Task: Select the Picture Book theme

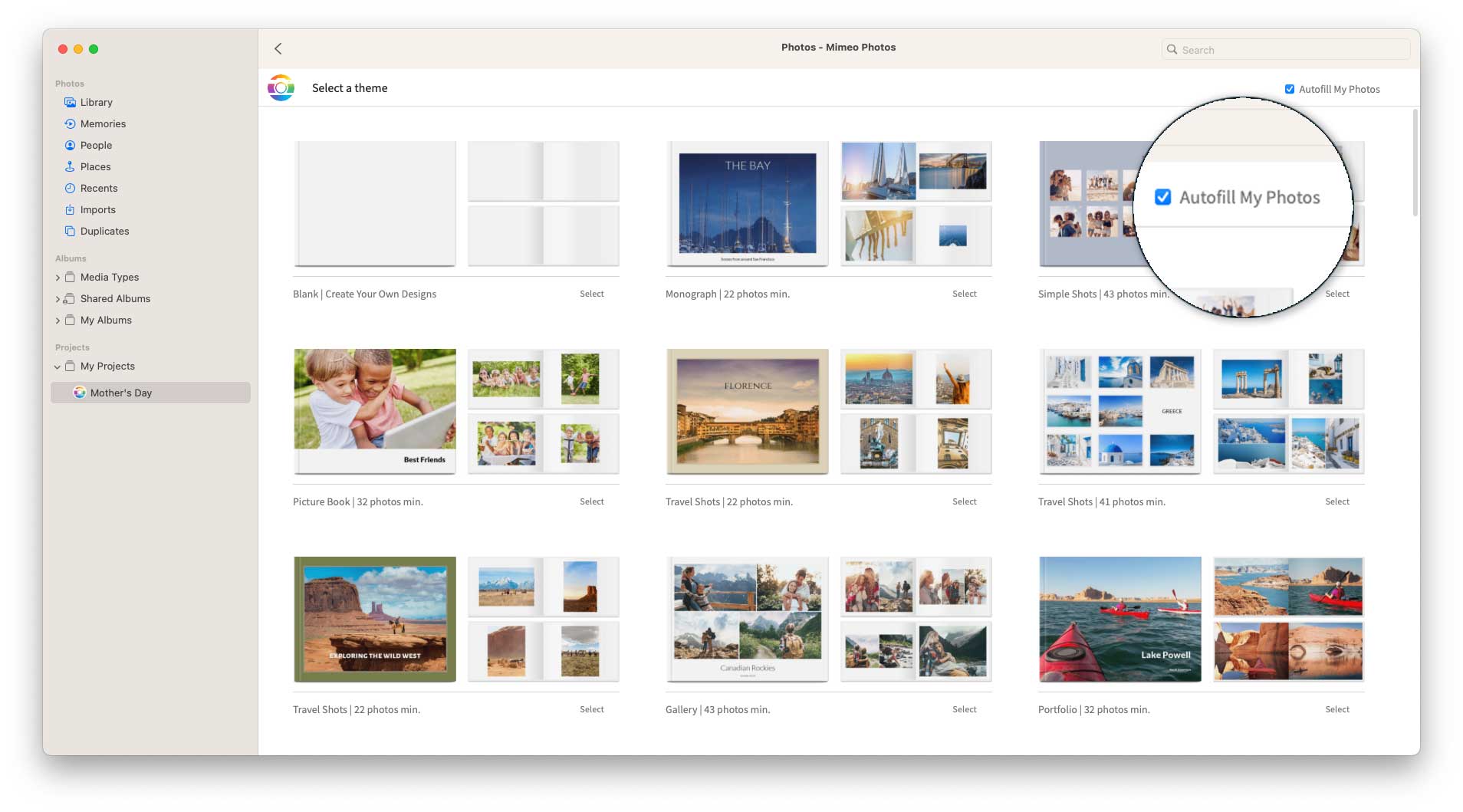Action: [592, 501]
